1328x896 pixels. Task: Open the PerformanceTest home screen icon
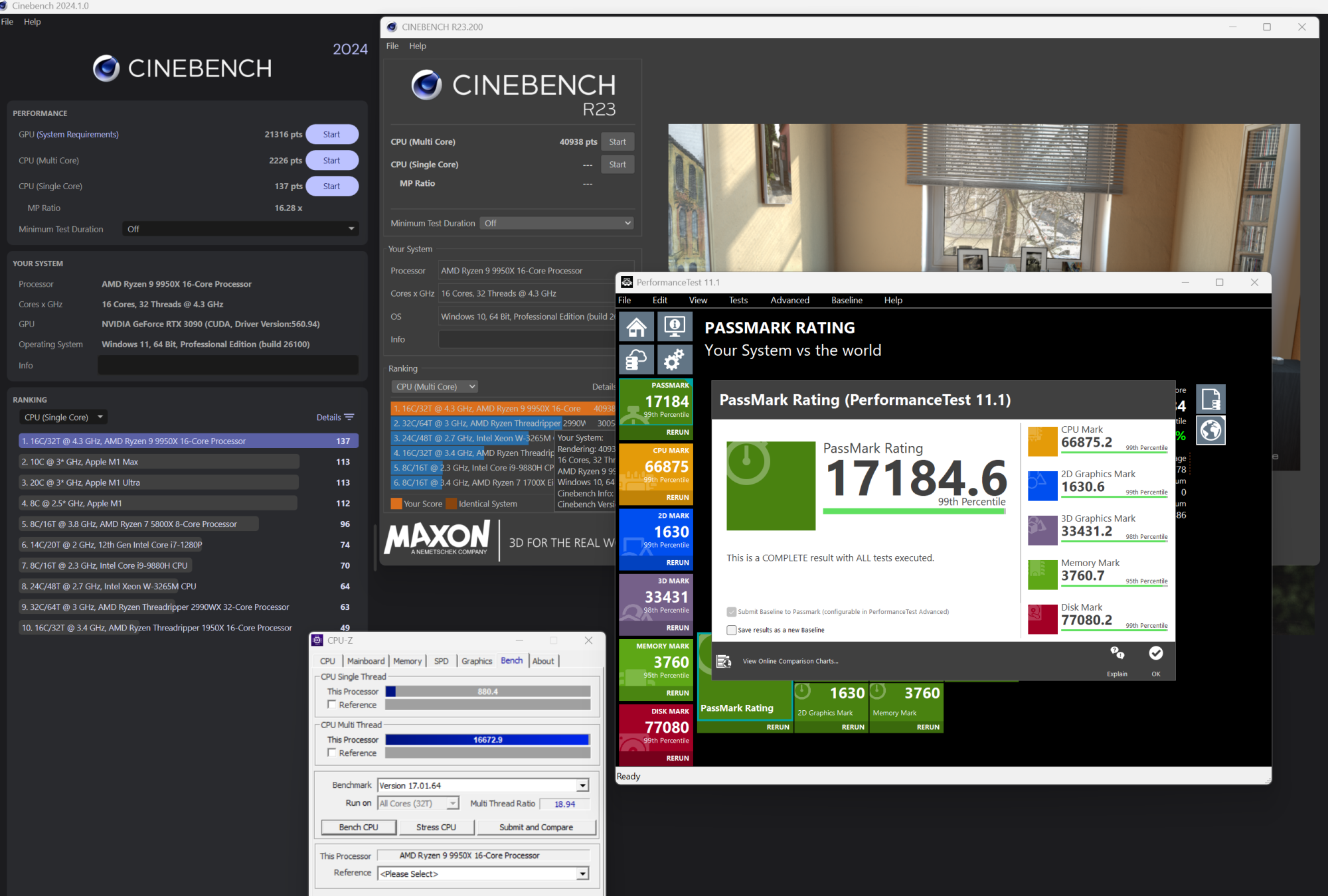[x=637, y=327]
